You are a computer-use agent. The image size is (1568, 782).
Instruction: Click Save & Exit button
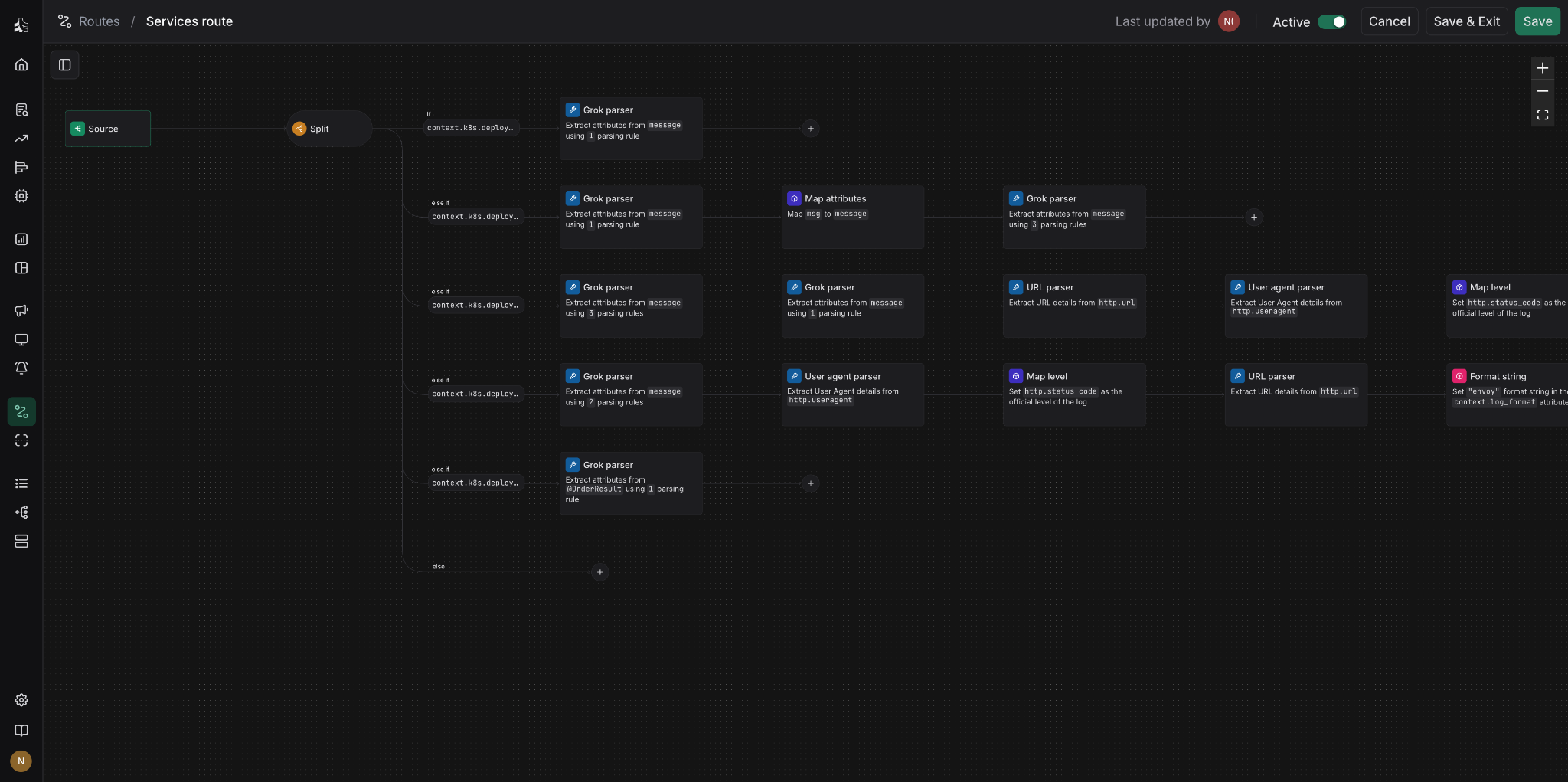pyautogui.click(x=1466, y=21)
